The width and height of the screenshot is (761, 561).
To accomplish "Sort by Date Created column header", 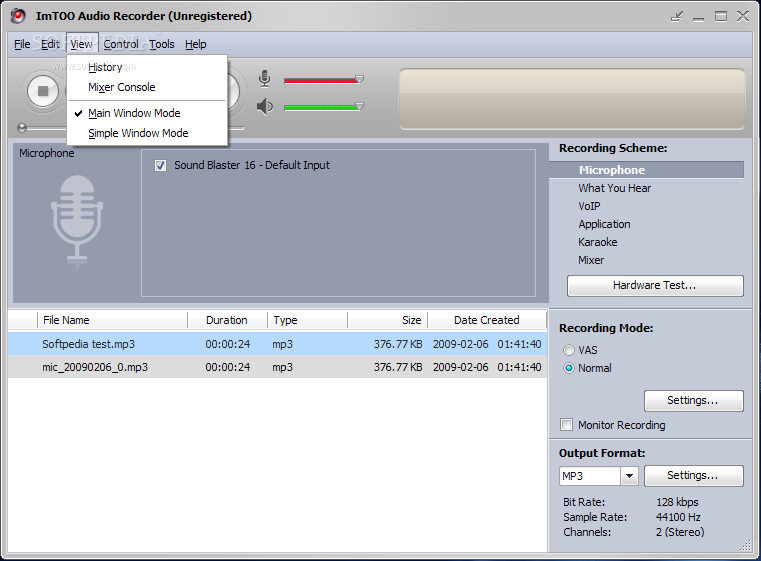I will pyautogui.click(x=487, y=320).
